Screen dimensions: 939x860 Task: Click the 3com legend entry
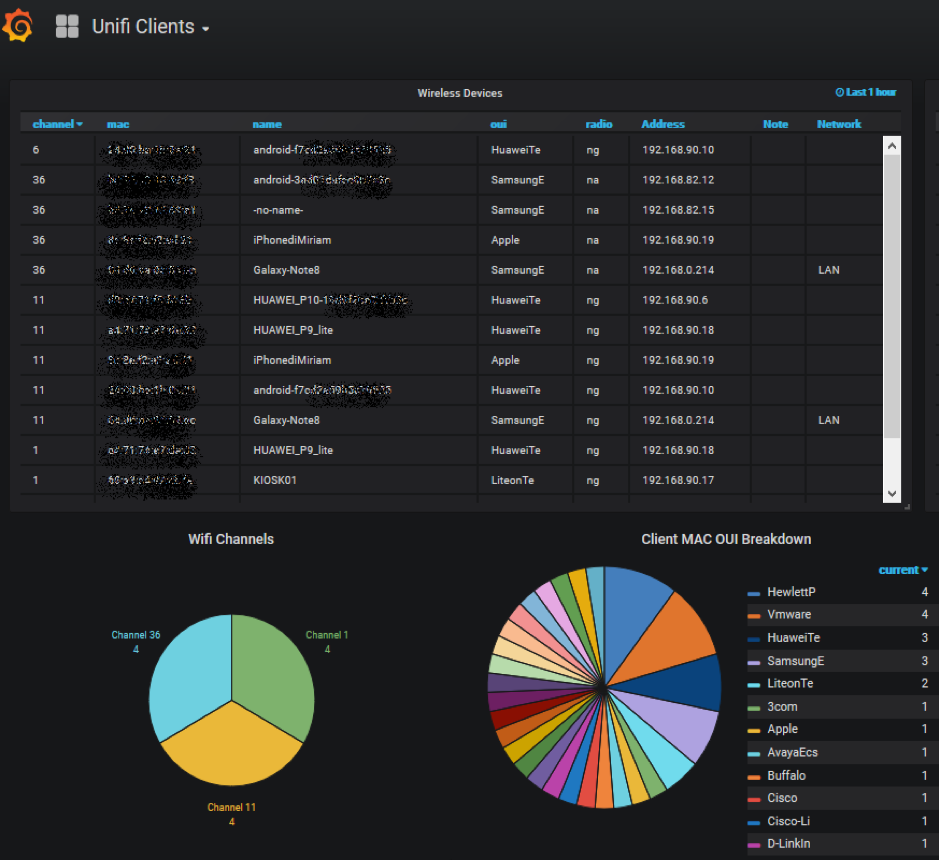[782, 707]
